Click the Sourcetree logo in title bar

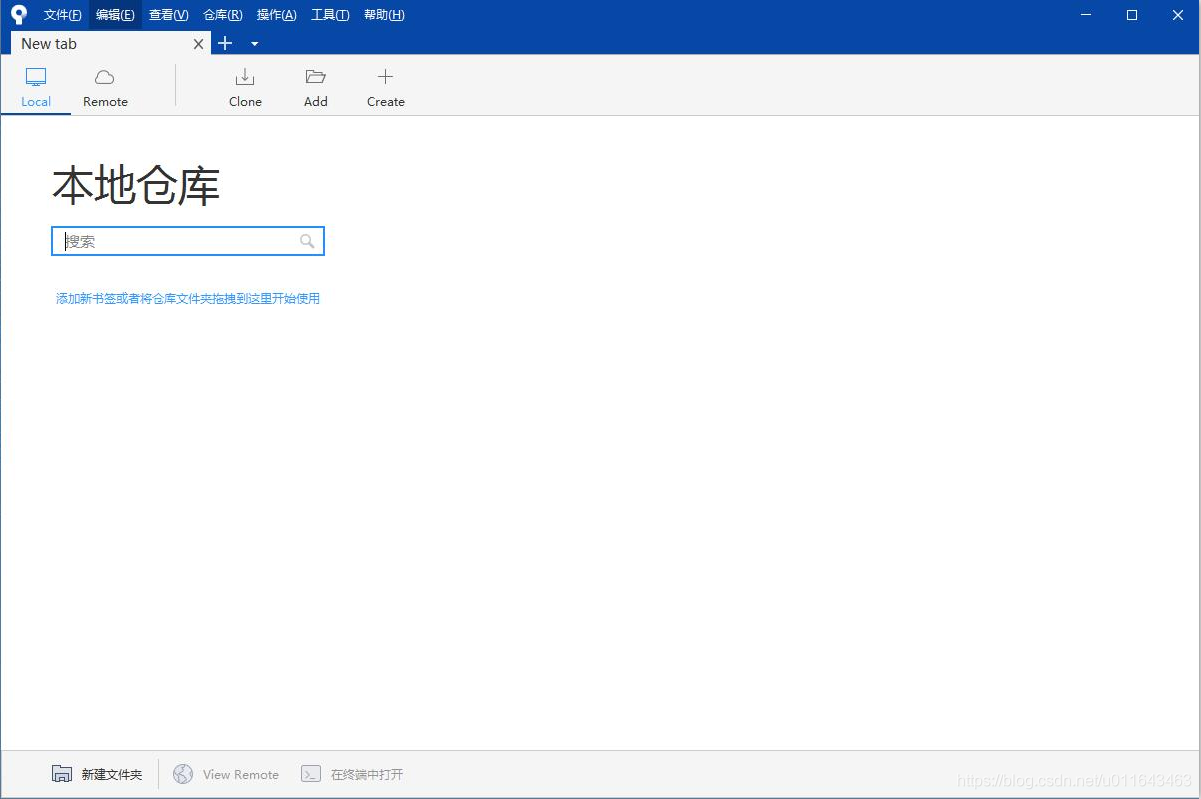pos(17,14)
